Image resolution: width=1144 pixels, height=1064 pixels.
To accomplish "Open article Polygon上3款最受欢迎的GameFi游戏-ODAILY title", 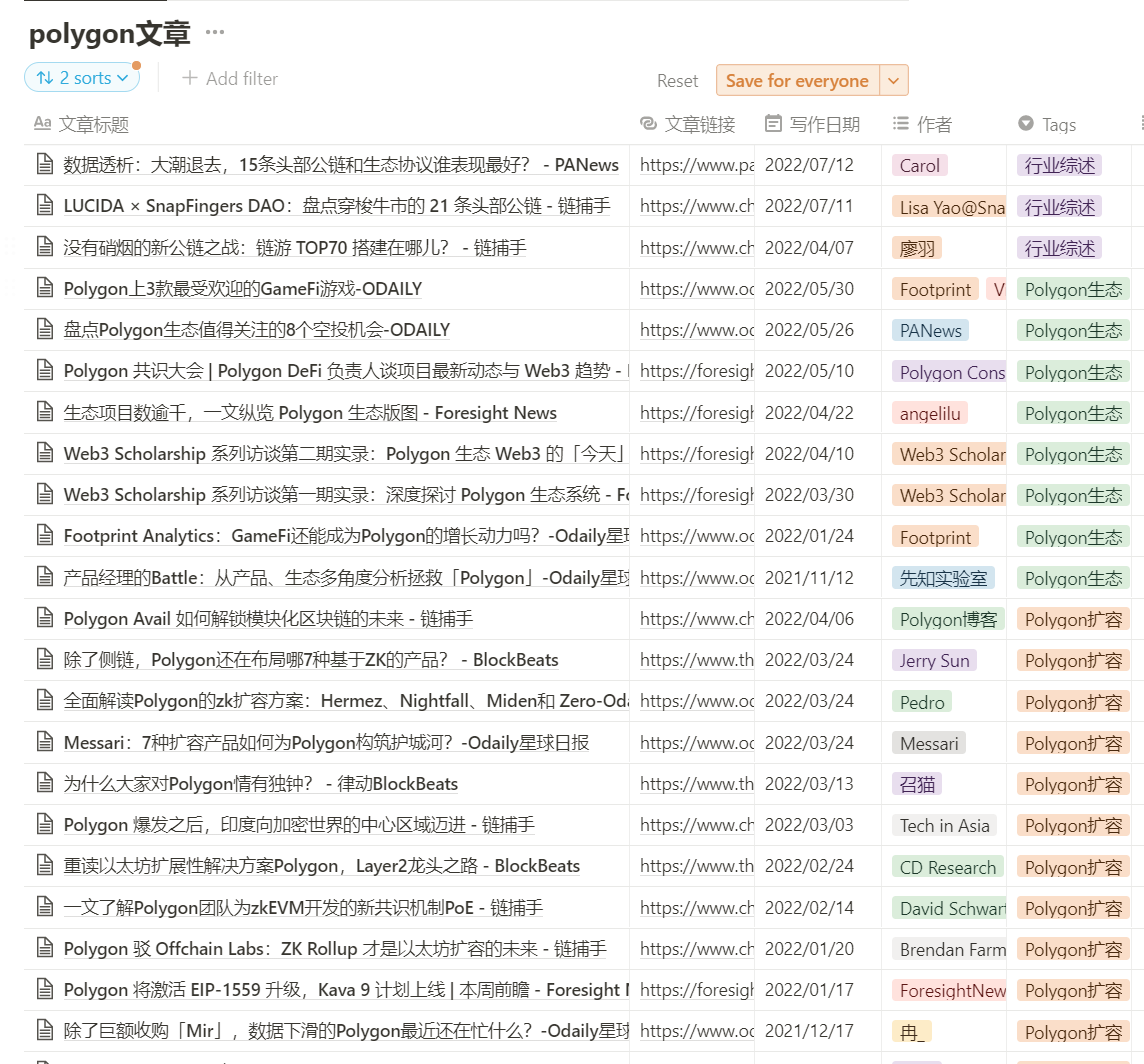I will click(243, 289).
